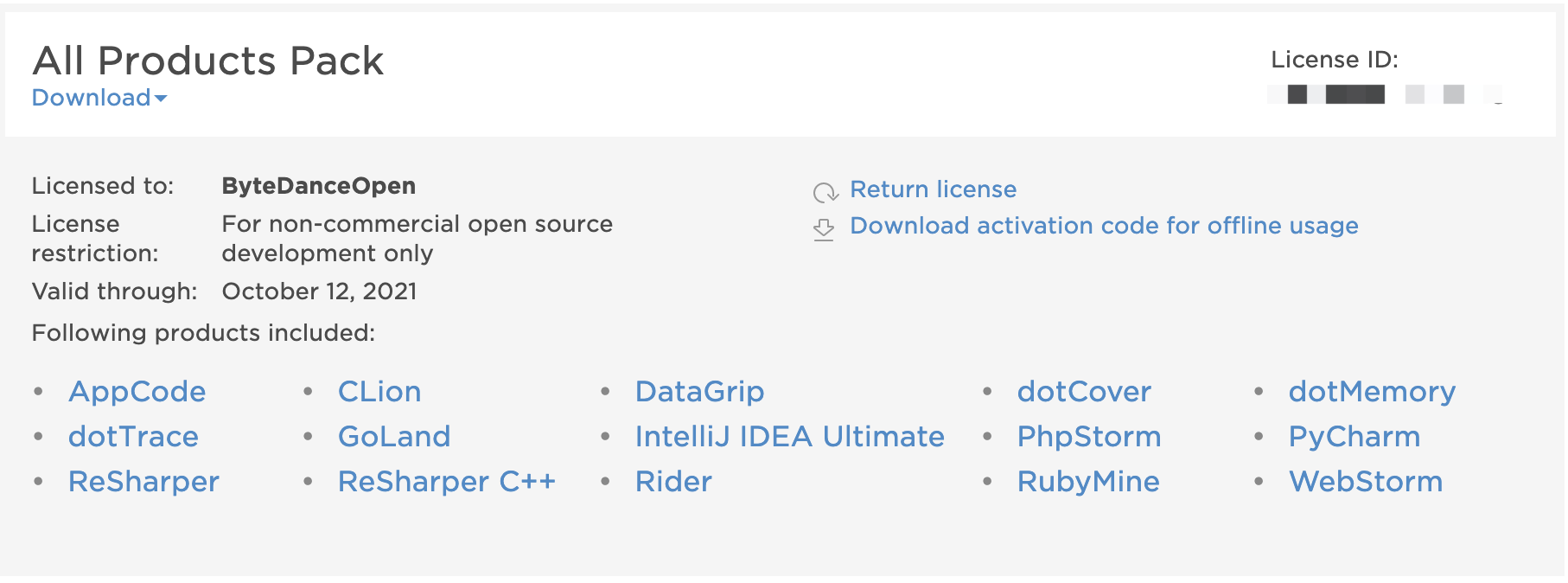This screenshot has width=1568, height=583.
Task: Open Download activation code for offline usage
Action: click(x=1104, y=226)
